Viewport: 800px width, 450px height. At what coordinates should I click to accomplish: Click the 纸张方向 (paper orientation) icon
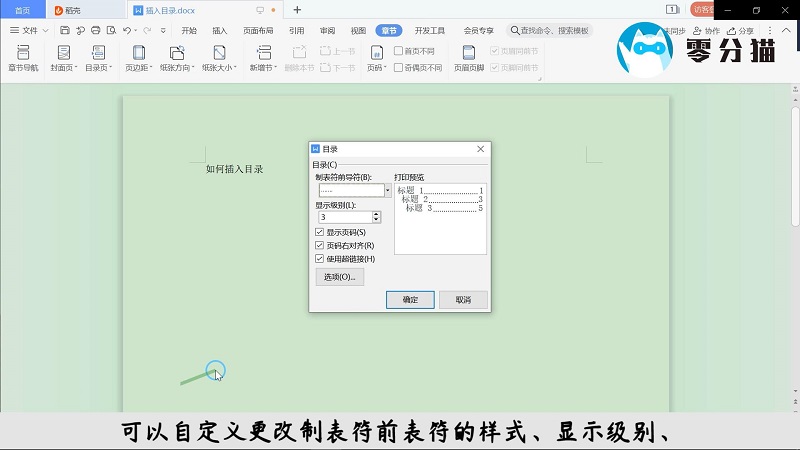pyautogui.click(x=177, y=52)
